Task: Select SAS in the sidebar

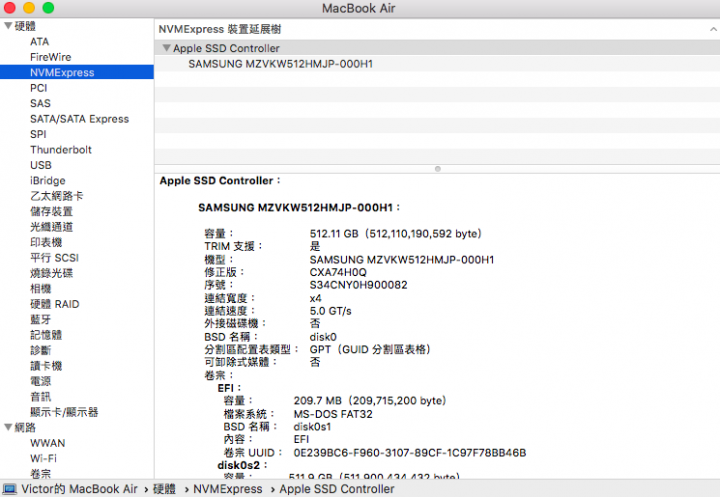Action: [40, 103]
